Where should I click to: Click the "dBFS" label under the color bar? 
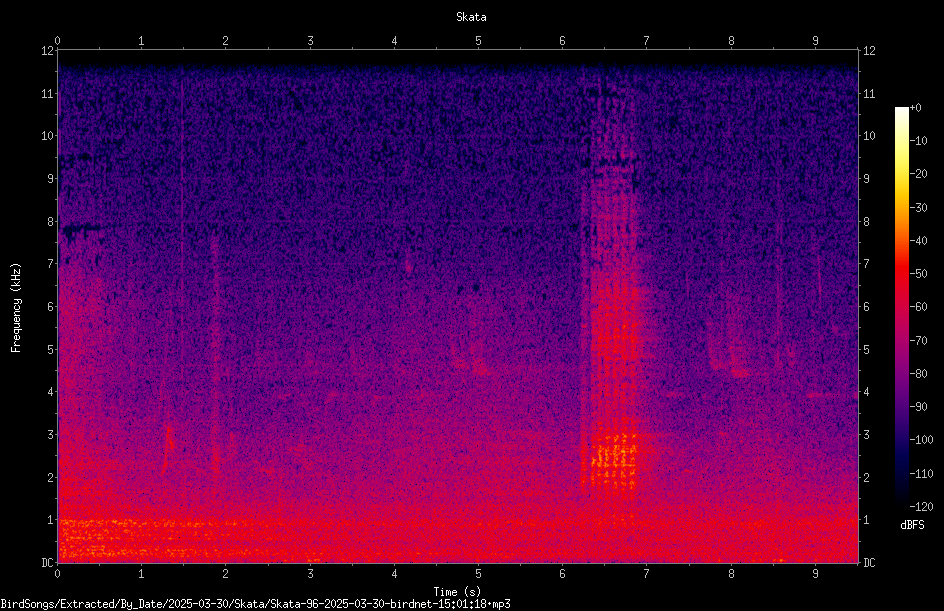[x=912, y=525]
